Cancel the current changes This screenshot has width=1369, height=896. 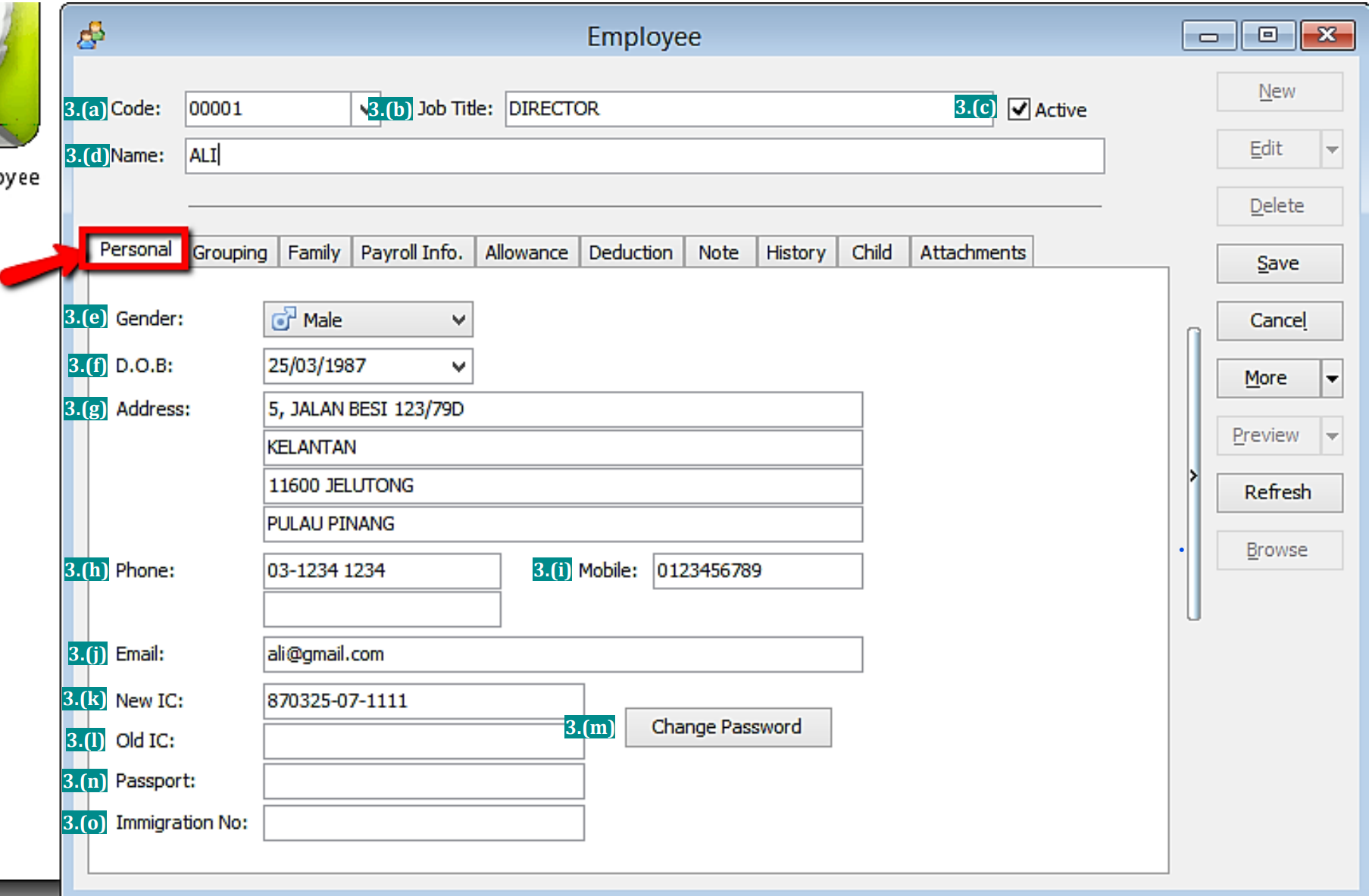[1280, 320]
